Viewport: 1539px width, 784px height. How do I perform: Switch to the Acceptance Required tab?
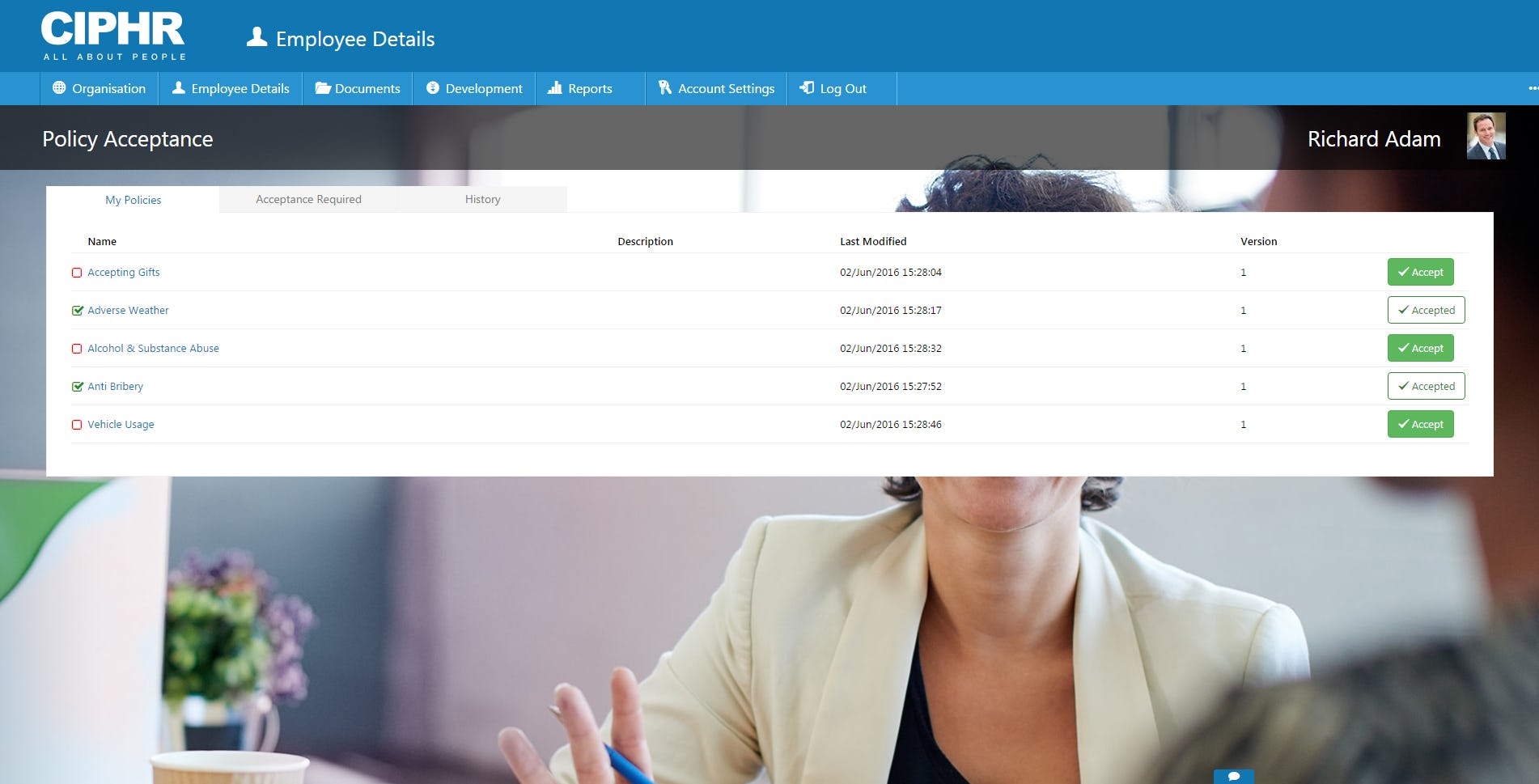[308, 199]
